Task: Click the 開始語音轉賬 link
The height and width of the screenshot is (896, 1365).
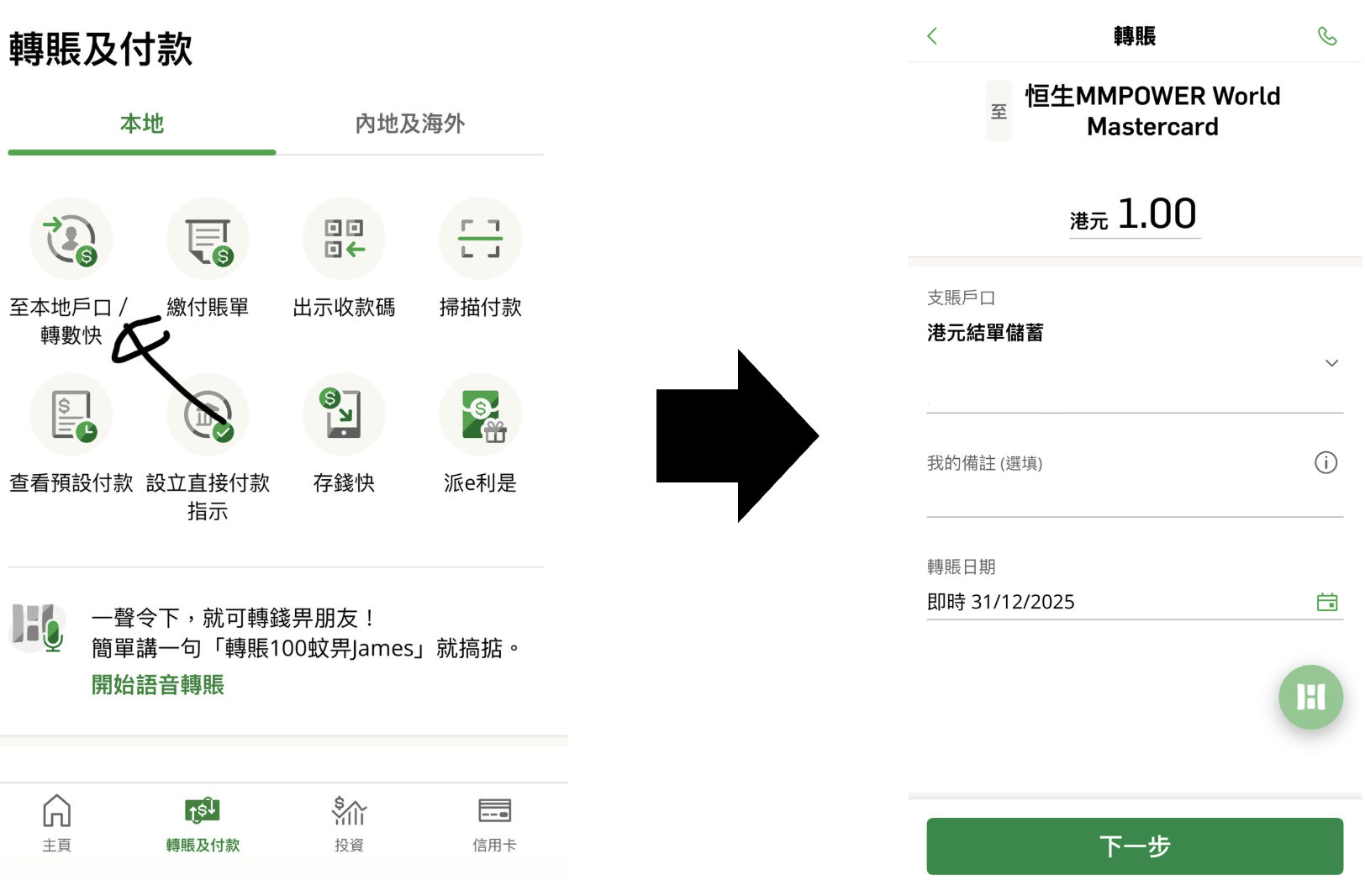Action: tap(158, 685)
